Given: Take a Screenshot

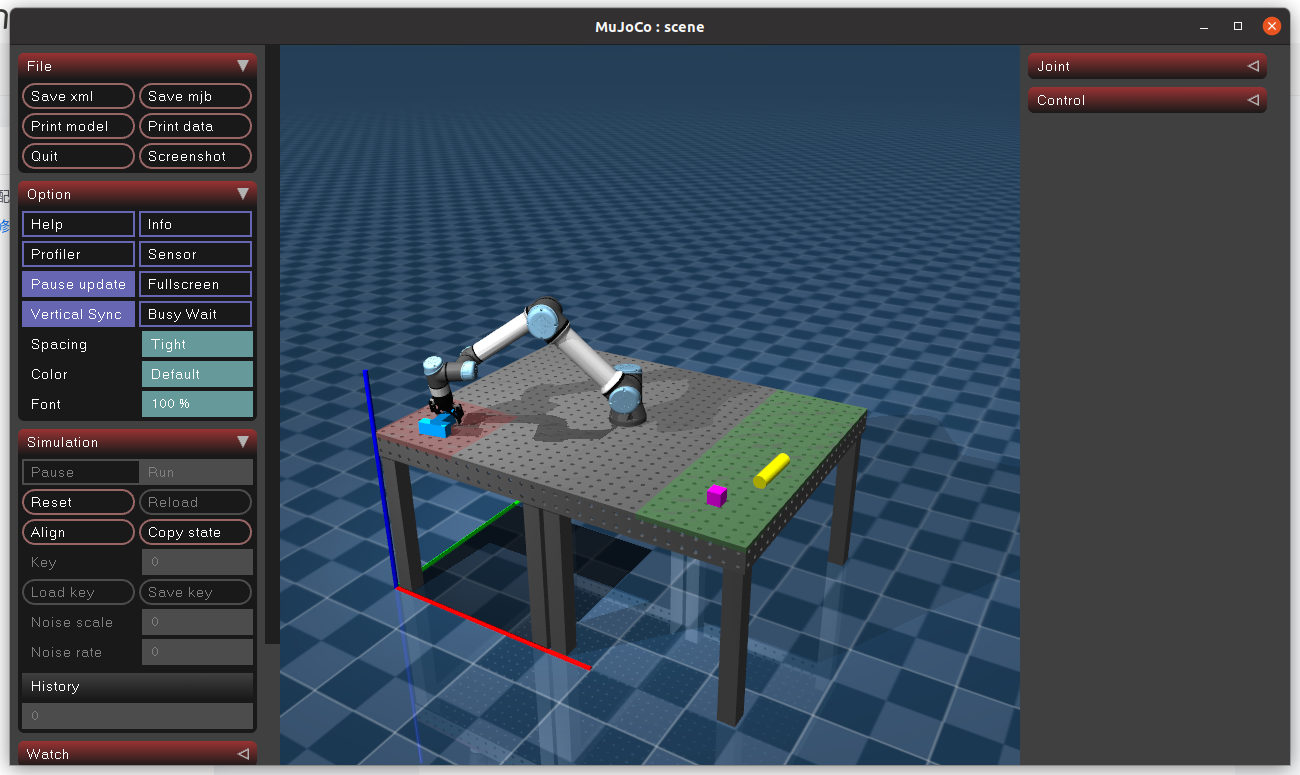Looking at the screenshot, I should coord(195,156).
